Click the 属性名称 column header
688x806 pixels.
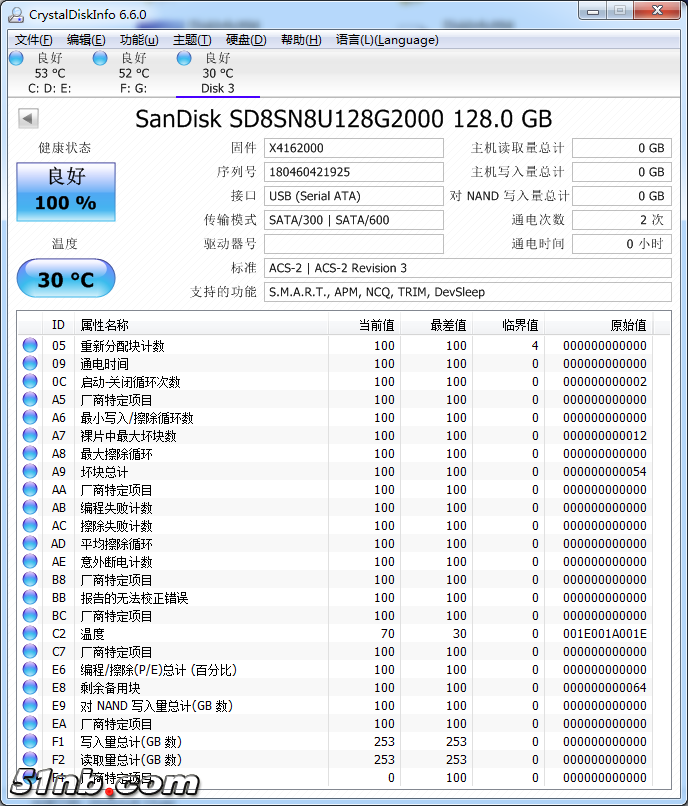(x=105, y=325)
